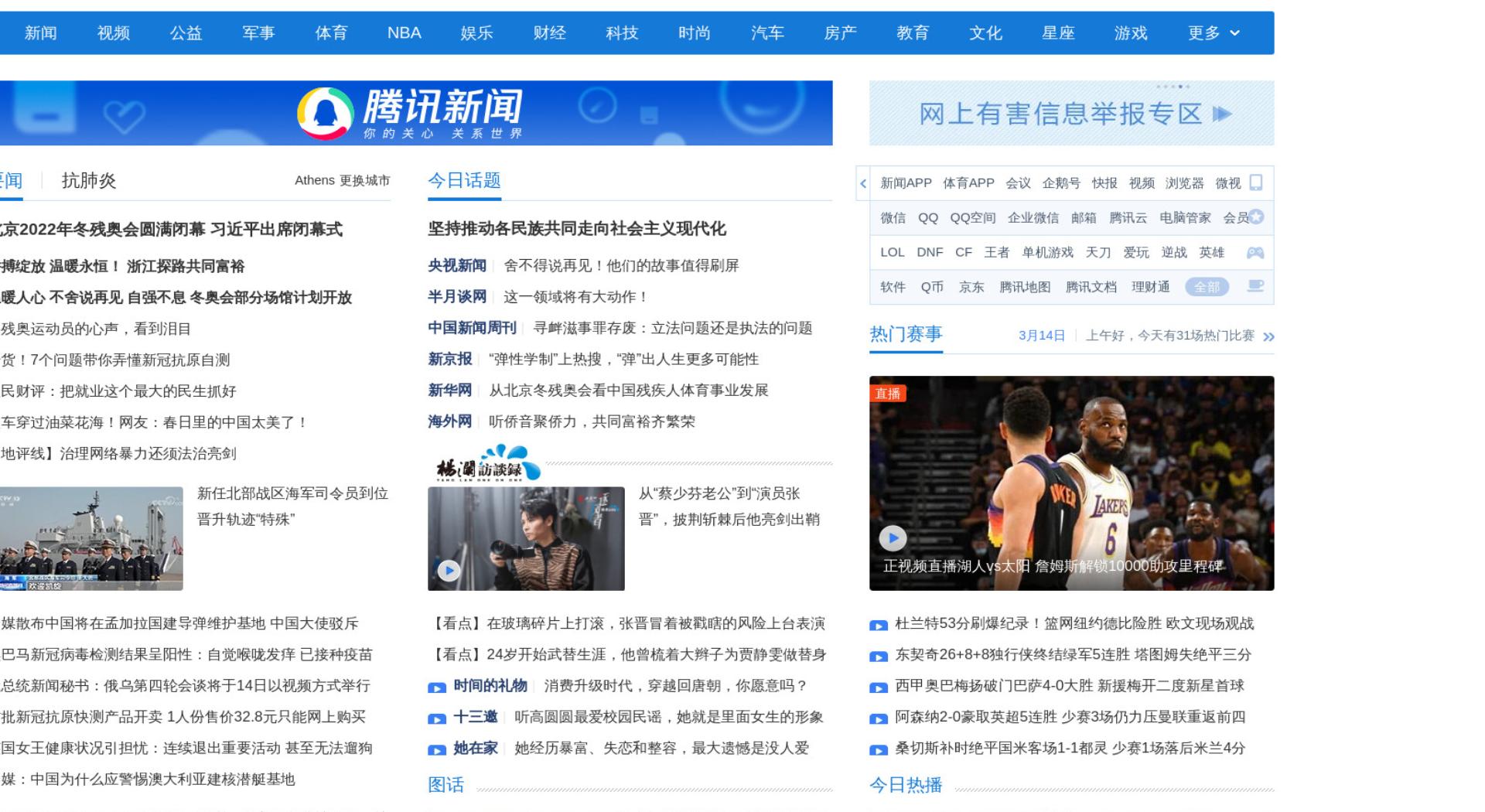Open the 腾讯云 link
Image resolution: width=1485 pixels, height=812 pixels.
(x=1128, y=217)
